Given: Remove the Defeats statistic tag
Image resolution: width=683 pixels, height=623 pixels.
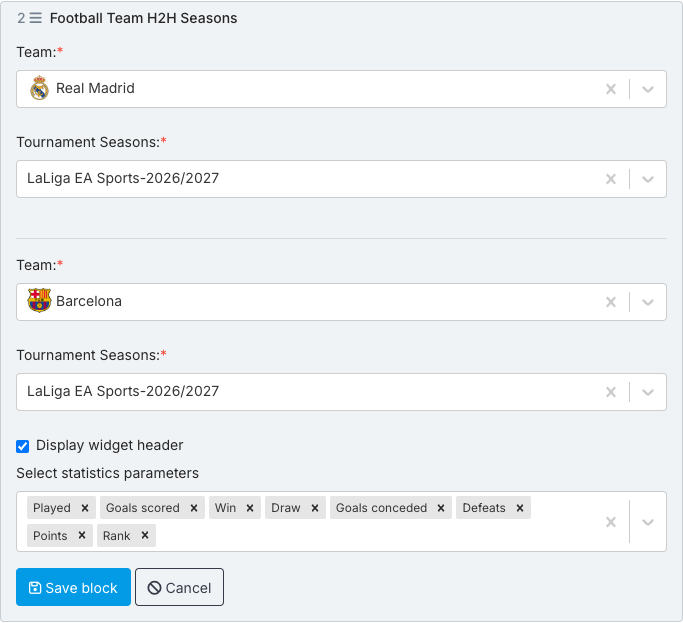Looking at the screenshot, I should (x=520, y=508).
